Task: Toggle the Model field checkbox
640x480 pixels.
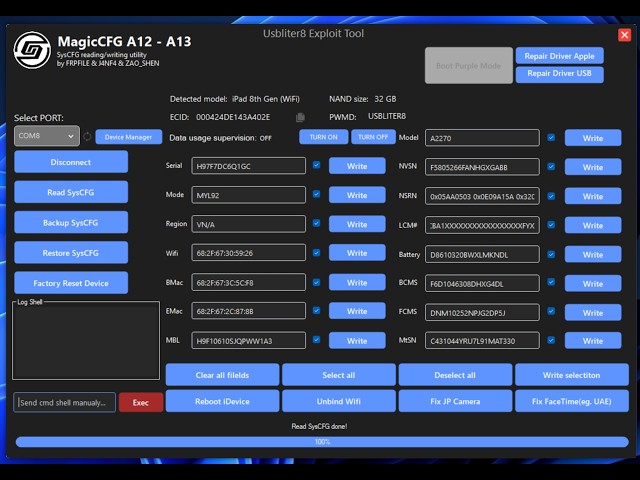Action: 551,138
